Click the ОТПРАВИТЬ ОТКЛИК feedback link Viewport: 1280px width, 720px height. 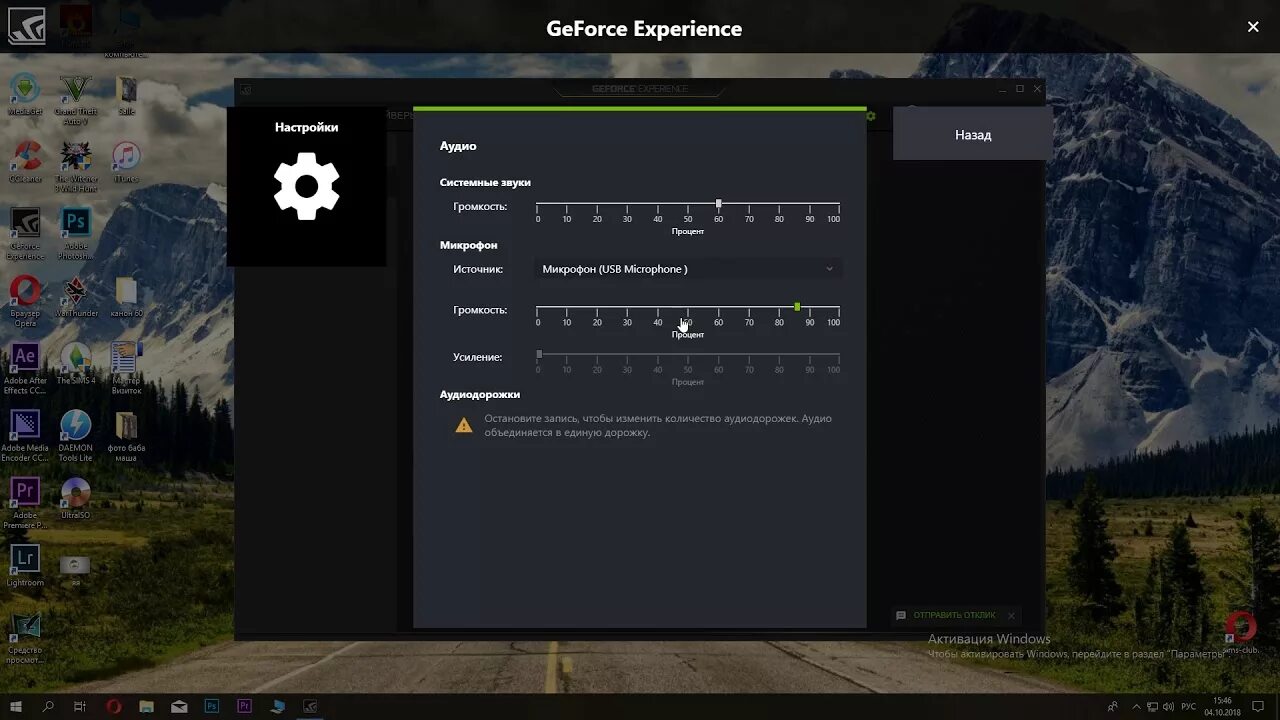[x=954, y=615]
